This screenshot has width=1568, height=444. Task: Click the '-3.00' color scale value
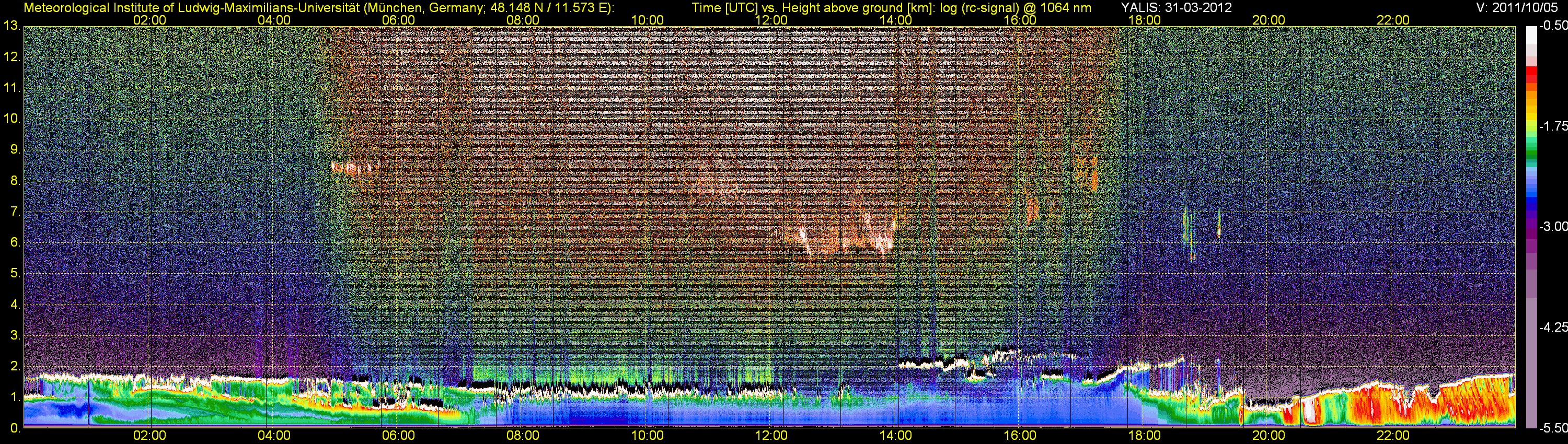[1553, 227]
